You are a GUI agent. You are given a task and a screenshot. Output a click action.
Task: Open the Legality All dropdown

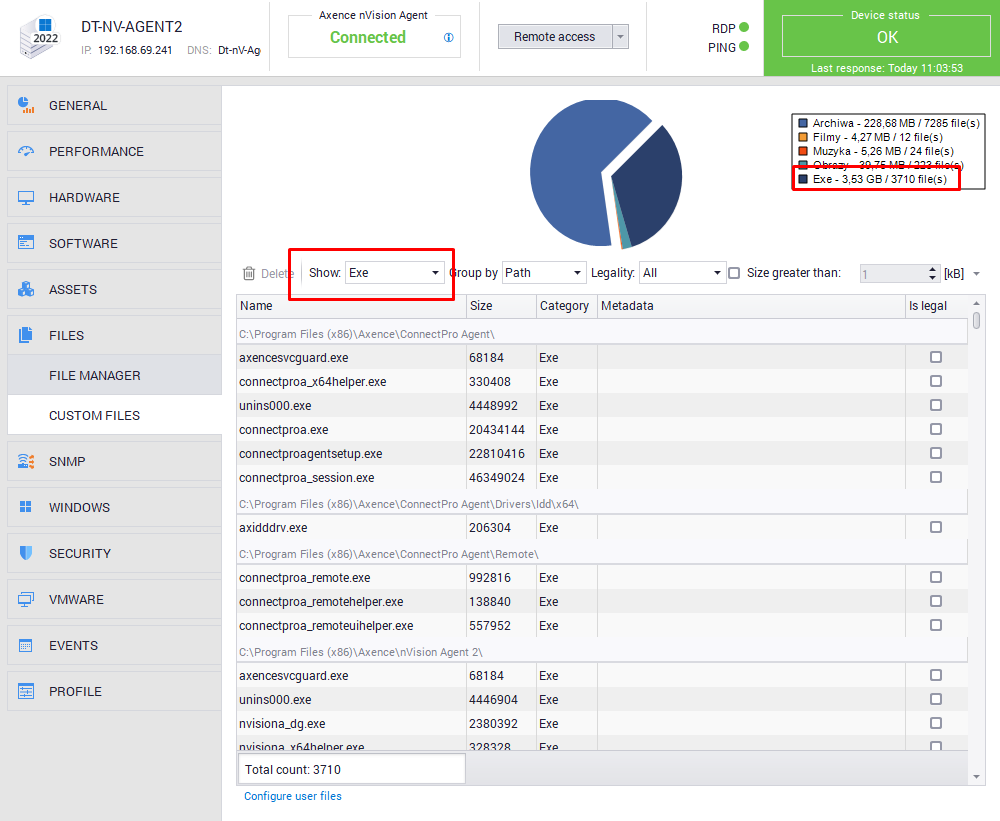tap(682, 273)
